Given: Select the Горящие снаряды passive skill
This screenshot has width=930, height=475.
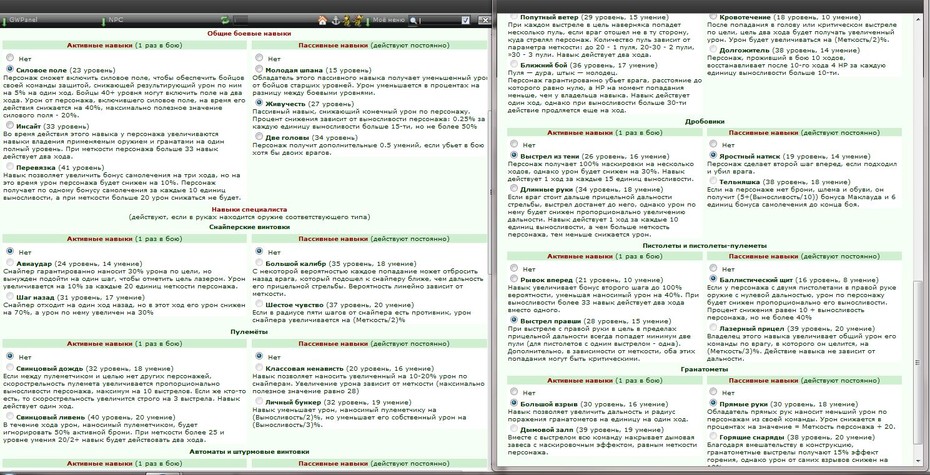Looking at the screenshot, I should [713, 436].
